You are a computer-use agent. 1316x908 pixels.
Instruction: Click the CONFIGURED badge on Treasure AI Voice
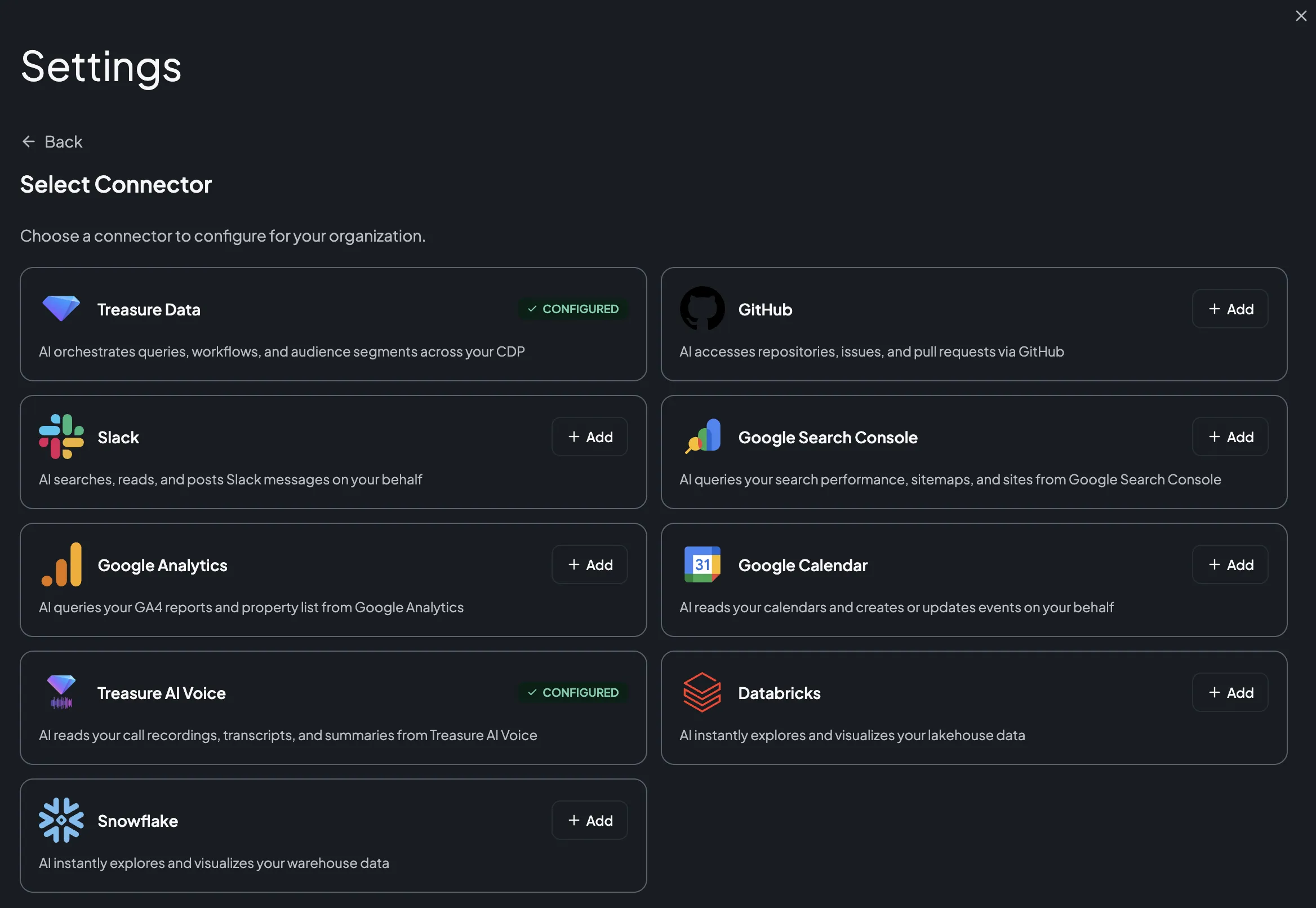[x=573, y=692]
